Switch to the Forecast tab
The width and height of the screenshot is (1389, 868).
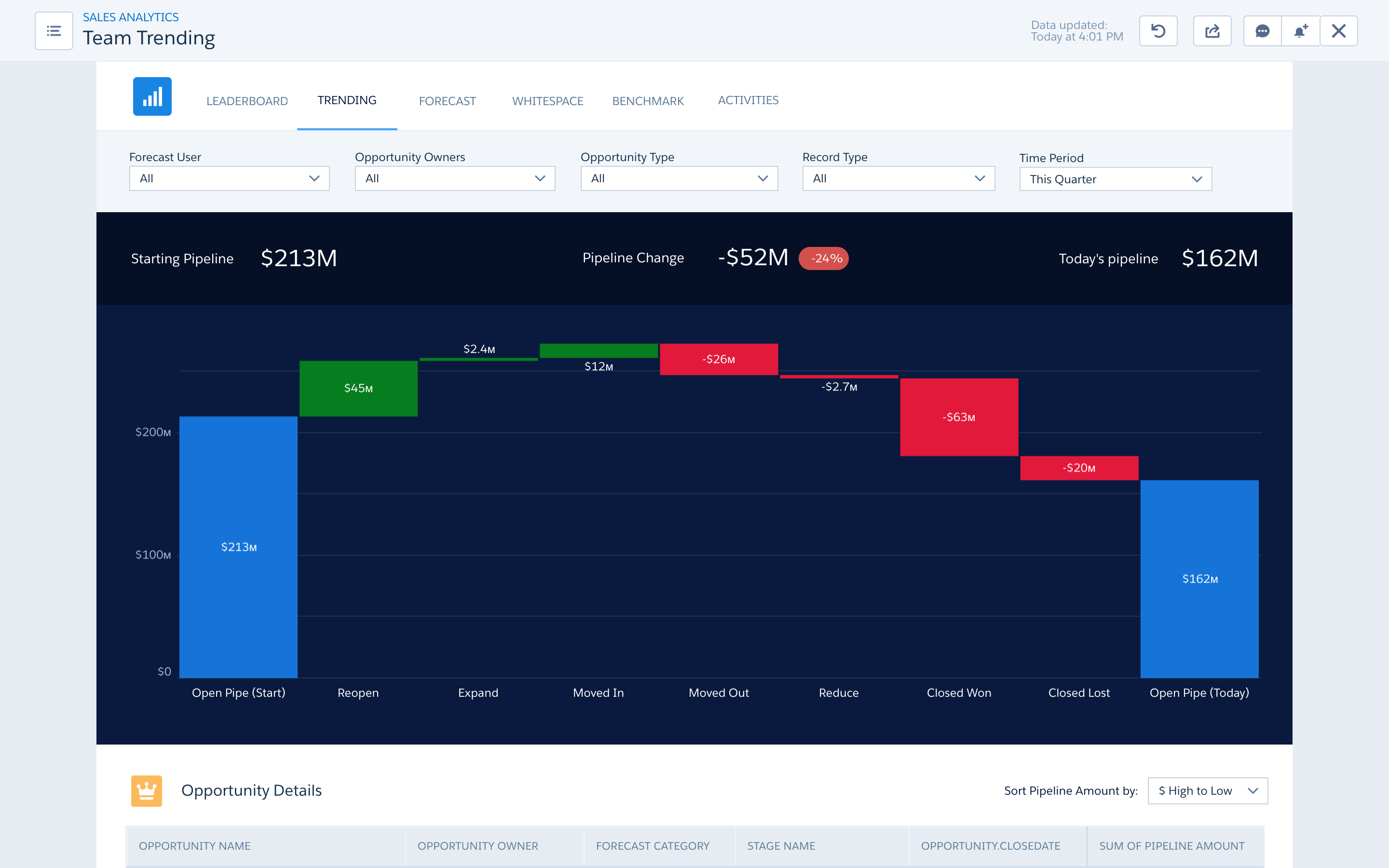(x=447, y=101)
